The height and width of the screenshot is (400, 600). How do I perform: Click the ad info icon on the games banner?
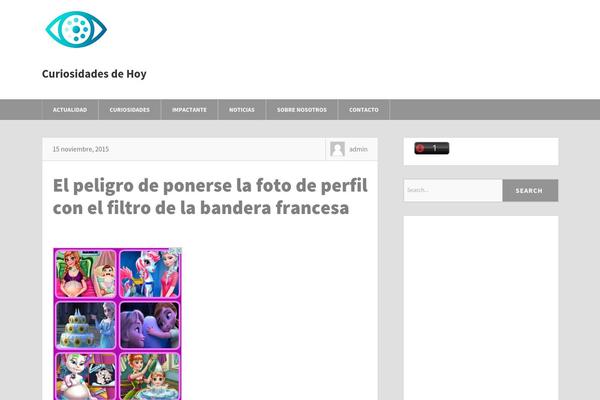pyautogui.click(x=173, y=251)
